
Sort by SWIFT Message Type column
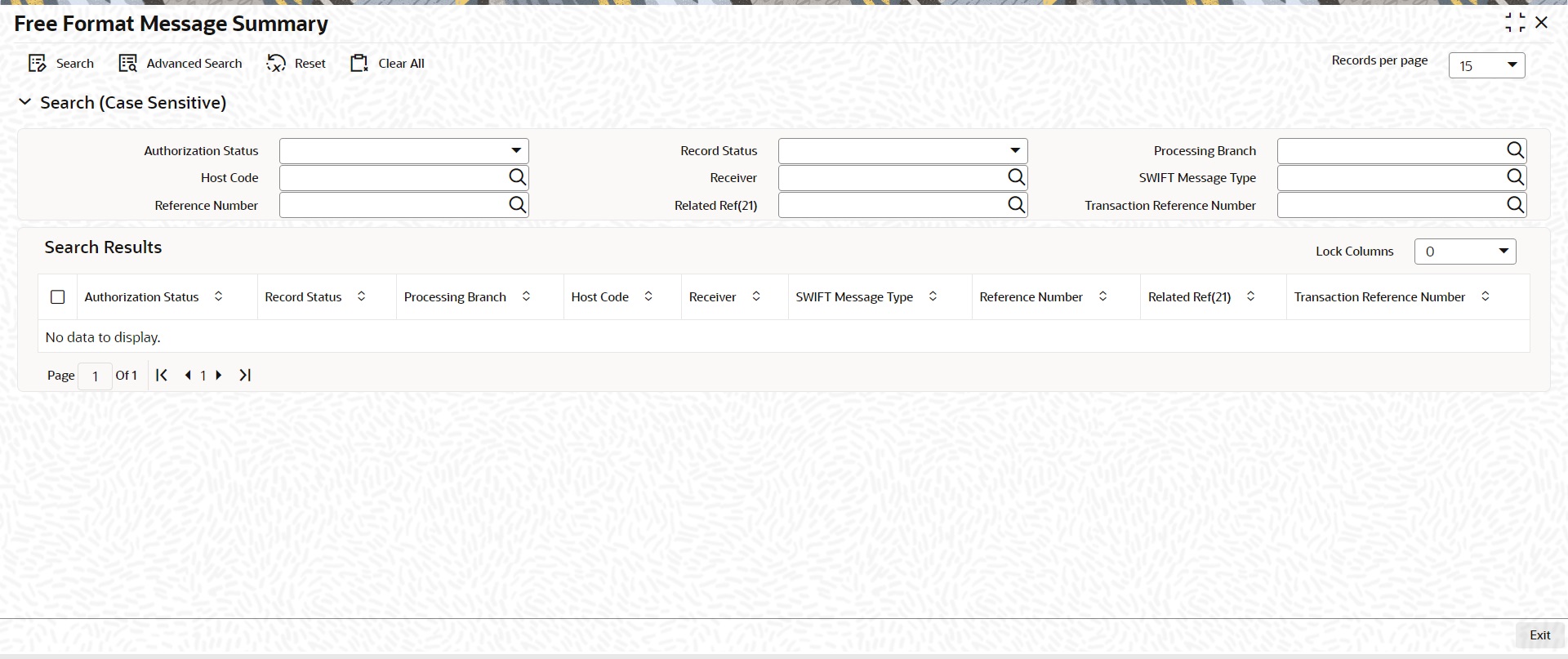point(933,296)
